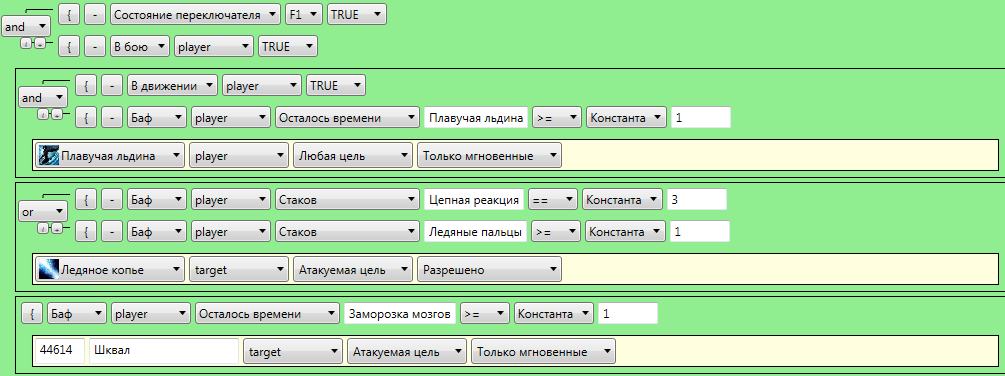Open Только мгновенные dropdown in Шквал row
Image resolution: width=1005 pixels, height=376 pixels.
[x=544, y=352]
